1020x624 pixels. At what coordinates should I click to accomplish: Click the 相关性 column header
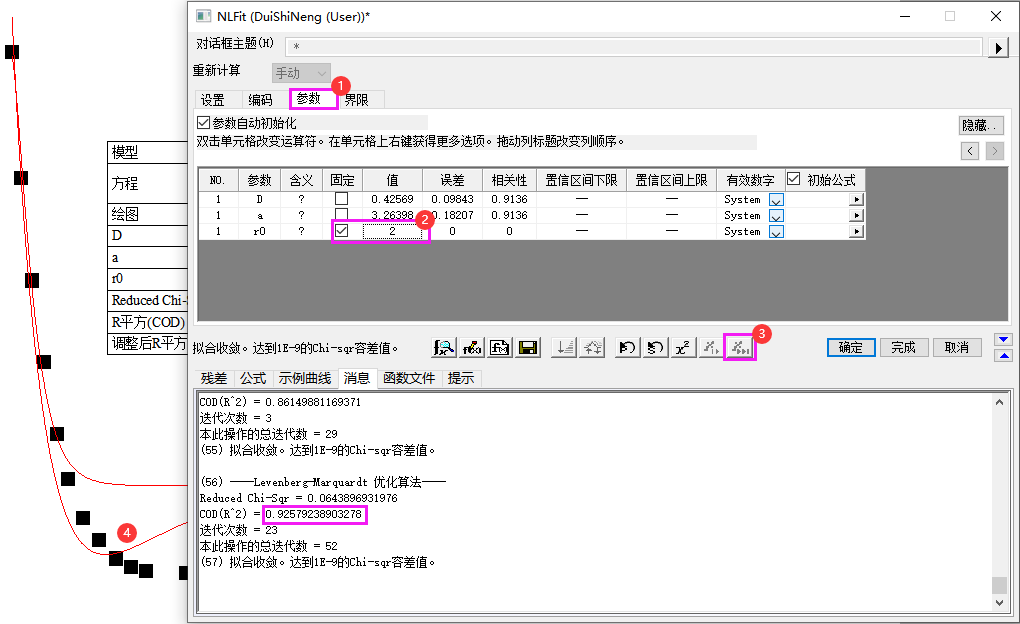(509, 180)
